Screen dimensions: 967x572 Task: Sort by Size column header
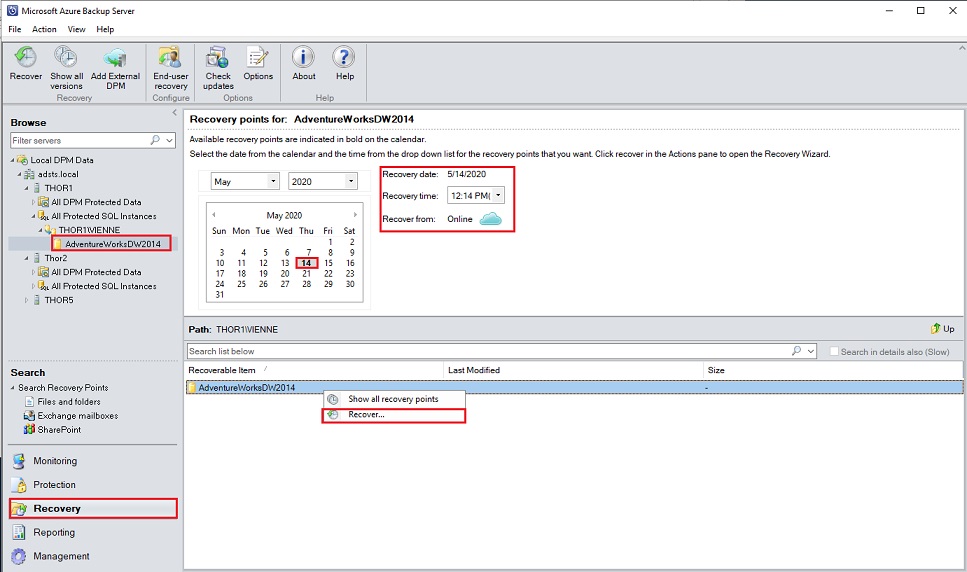coord(833,370)
